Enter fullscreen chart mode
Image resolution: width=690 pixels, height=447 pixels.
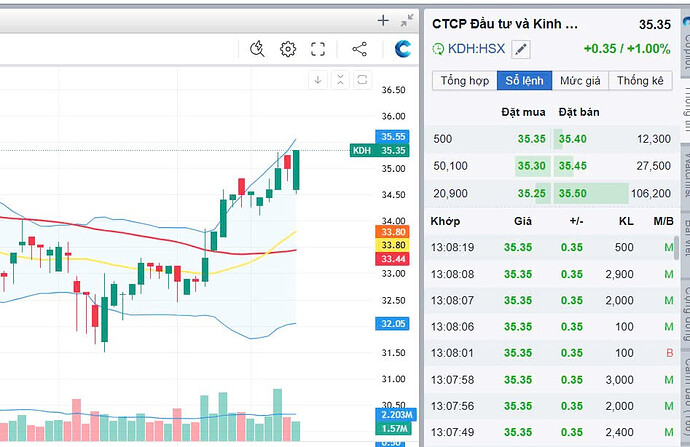click(318, 49)
